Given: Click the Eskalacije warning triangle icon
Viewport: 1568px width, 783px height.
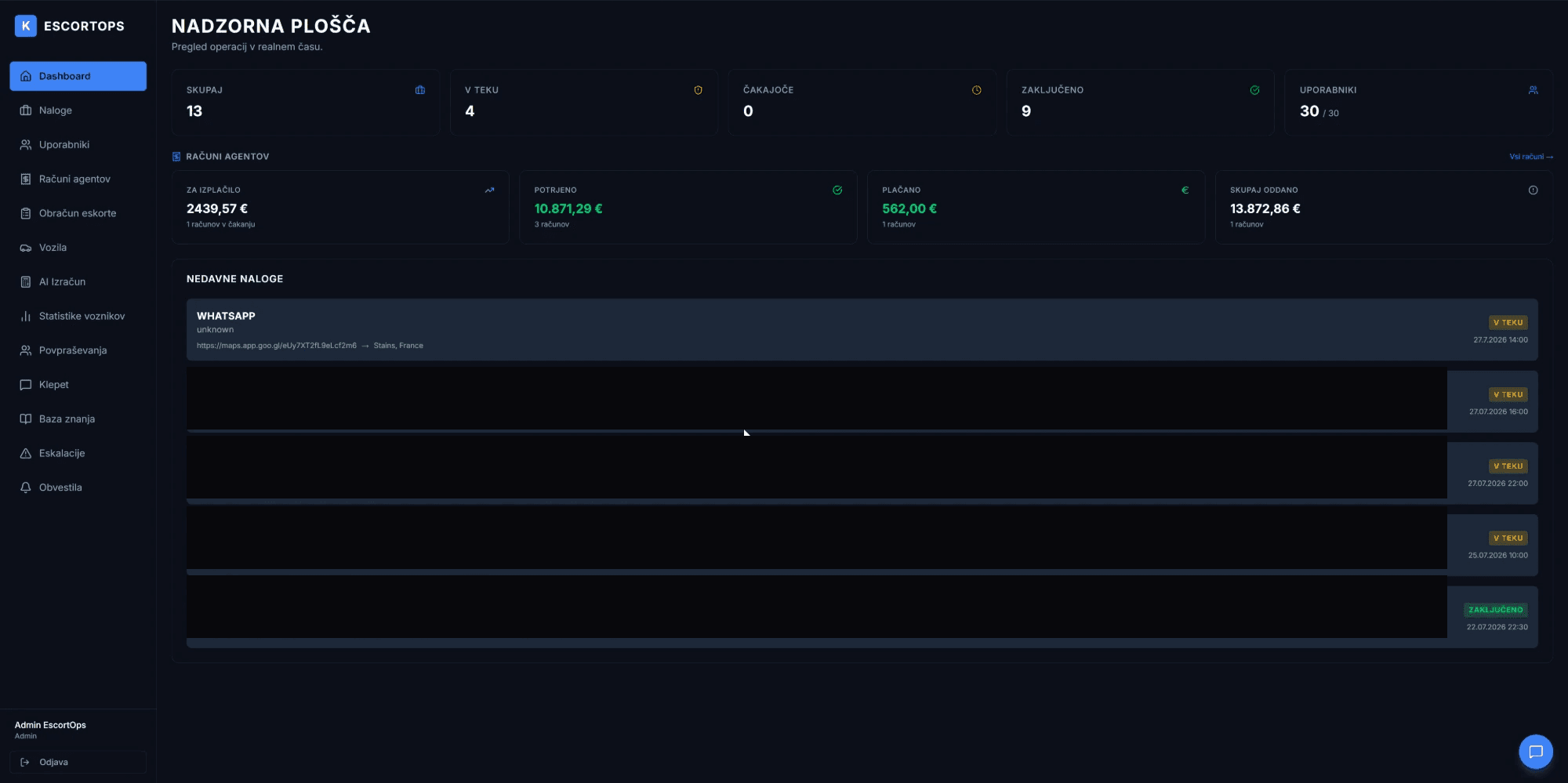Looking at the screenshot, I should pos(26,453).
